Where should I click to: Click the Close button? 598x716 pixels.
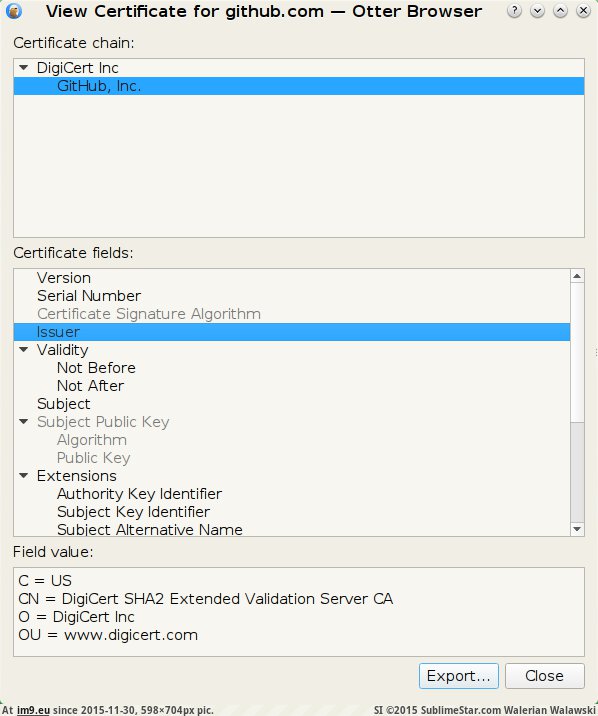(545, 676)
